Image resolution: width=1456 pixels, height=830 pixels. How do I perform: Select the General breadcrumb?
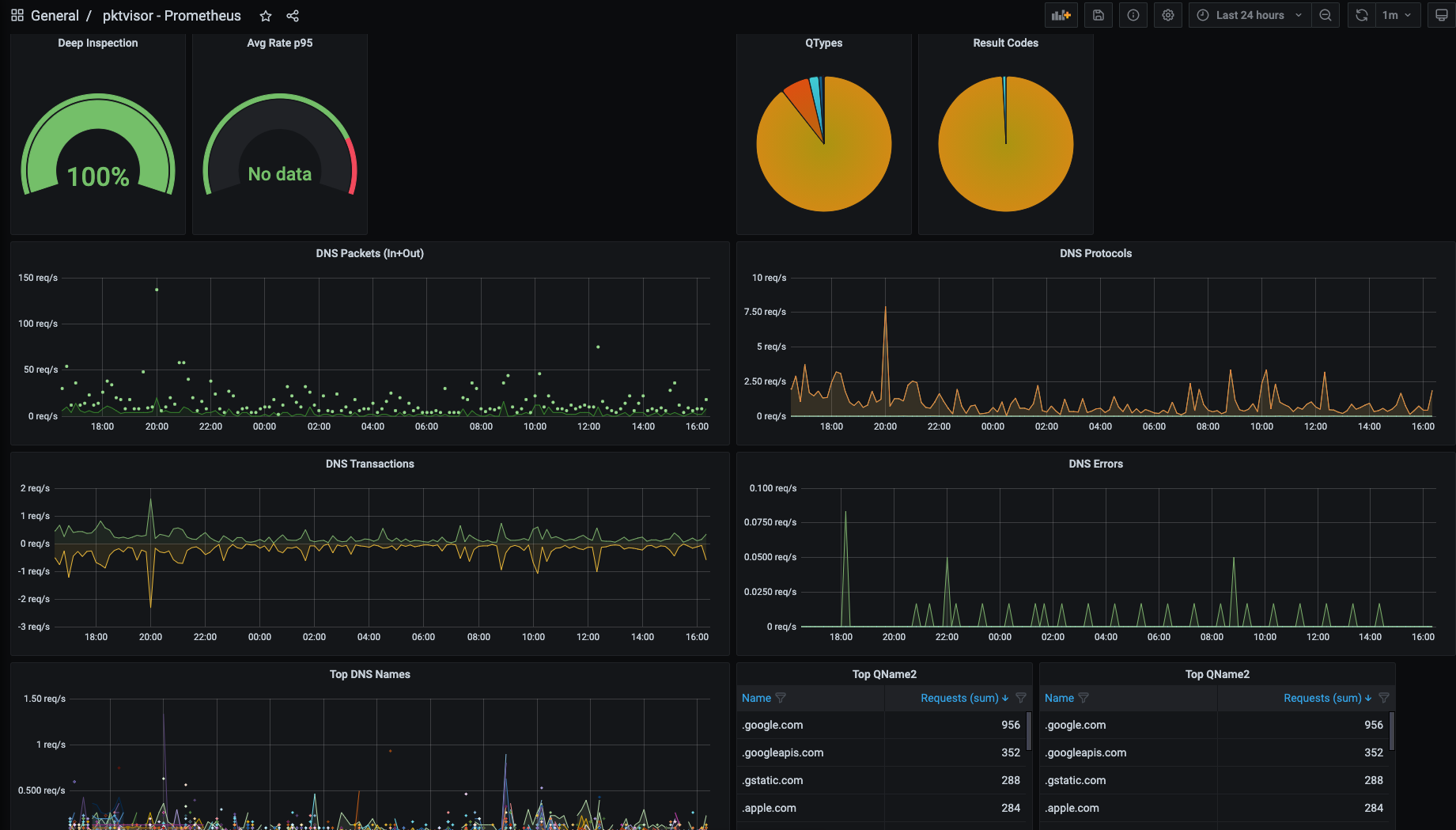[x=55, y=15]
